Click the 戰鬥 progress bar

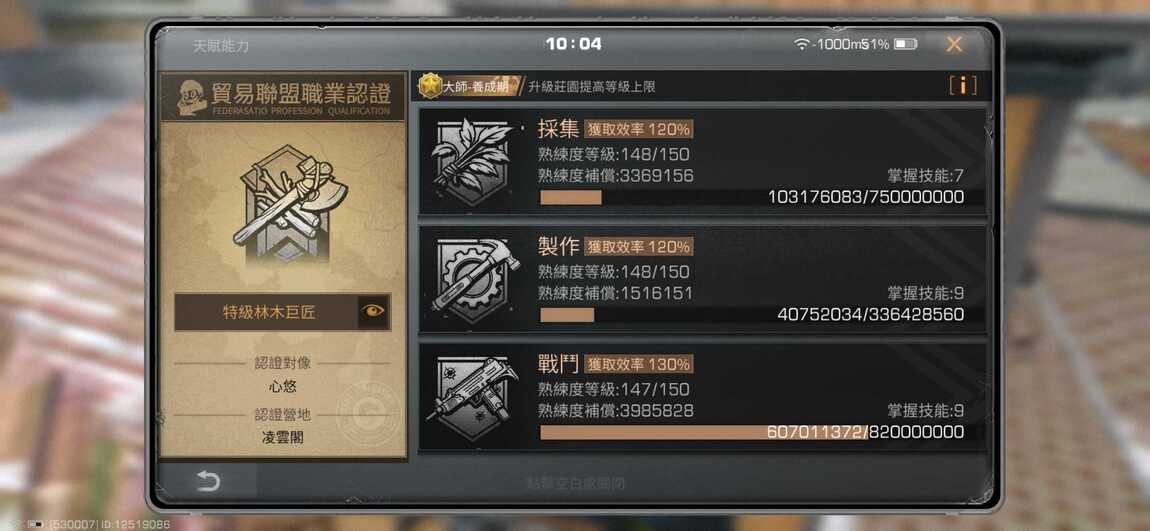point(752,432)
